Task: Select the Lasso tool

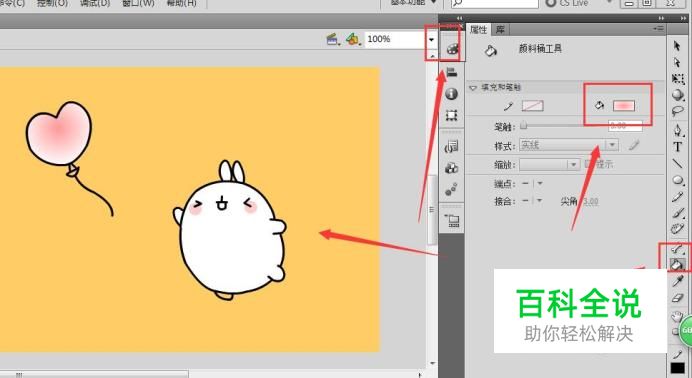Action: coord(678,111)
